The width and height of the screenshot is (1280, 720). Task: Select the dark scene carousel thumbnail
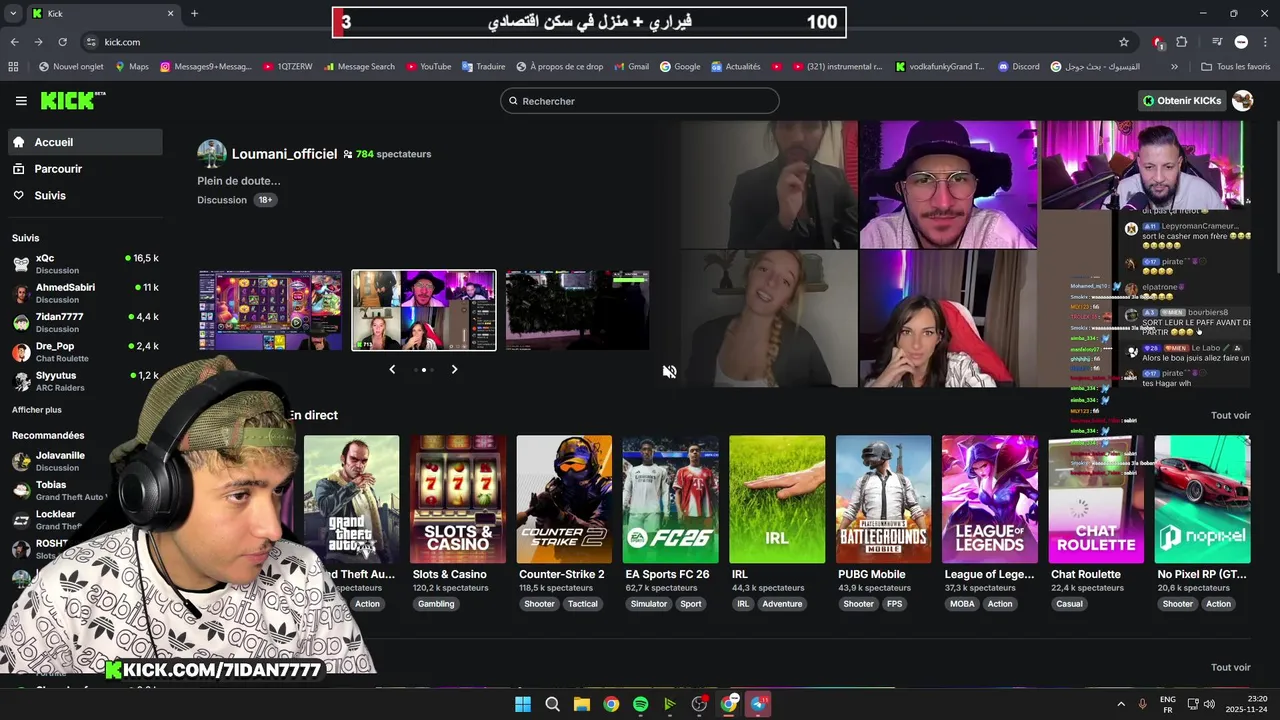[577, 310]
